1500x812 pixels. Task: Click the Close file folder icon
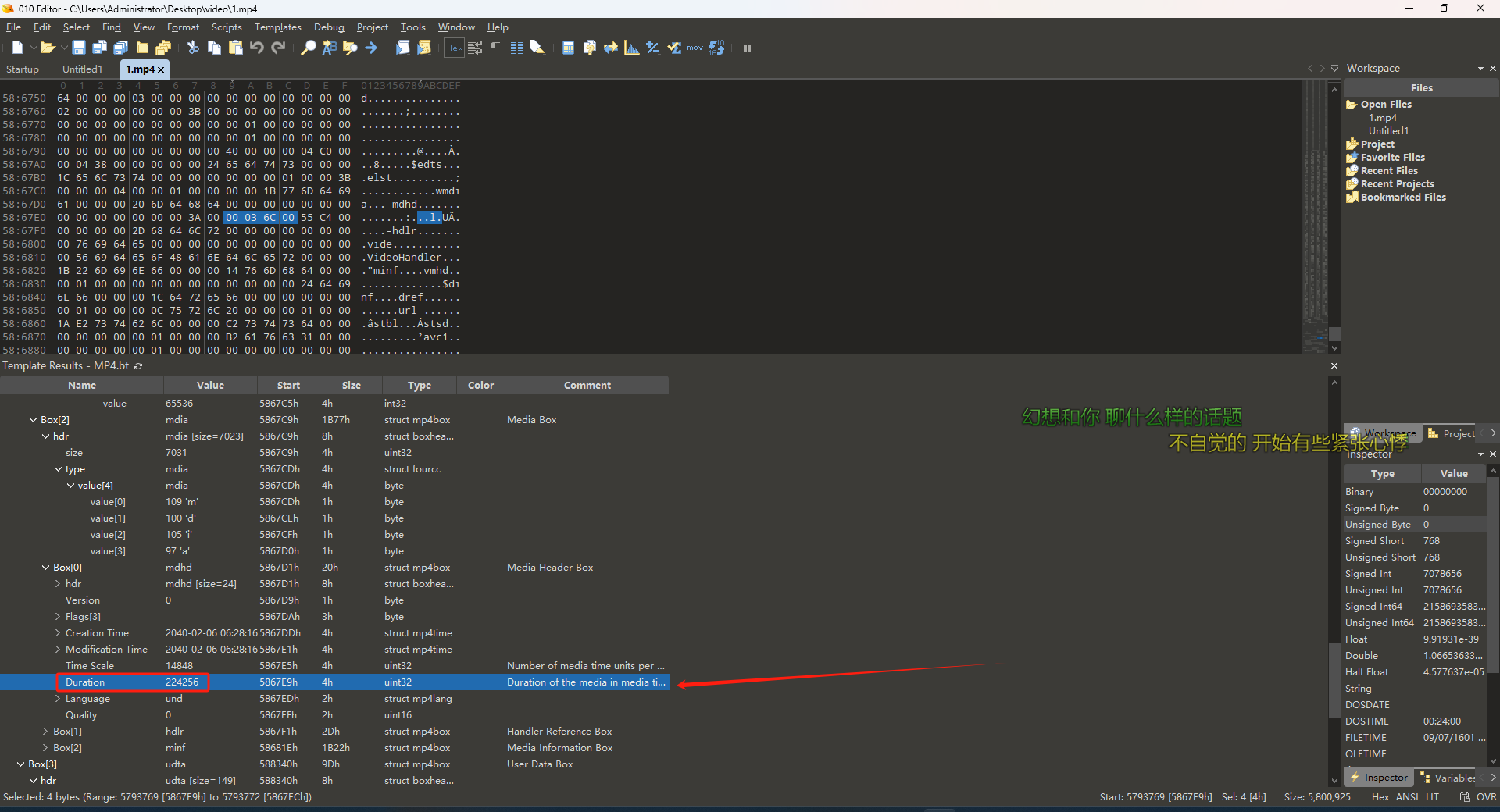click(142, 48)
